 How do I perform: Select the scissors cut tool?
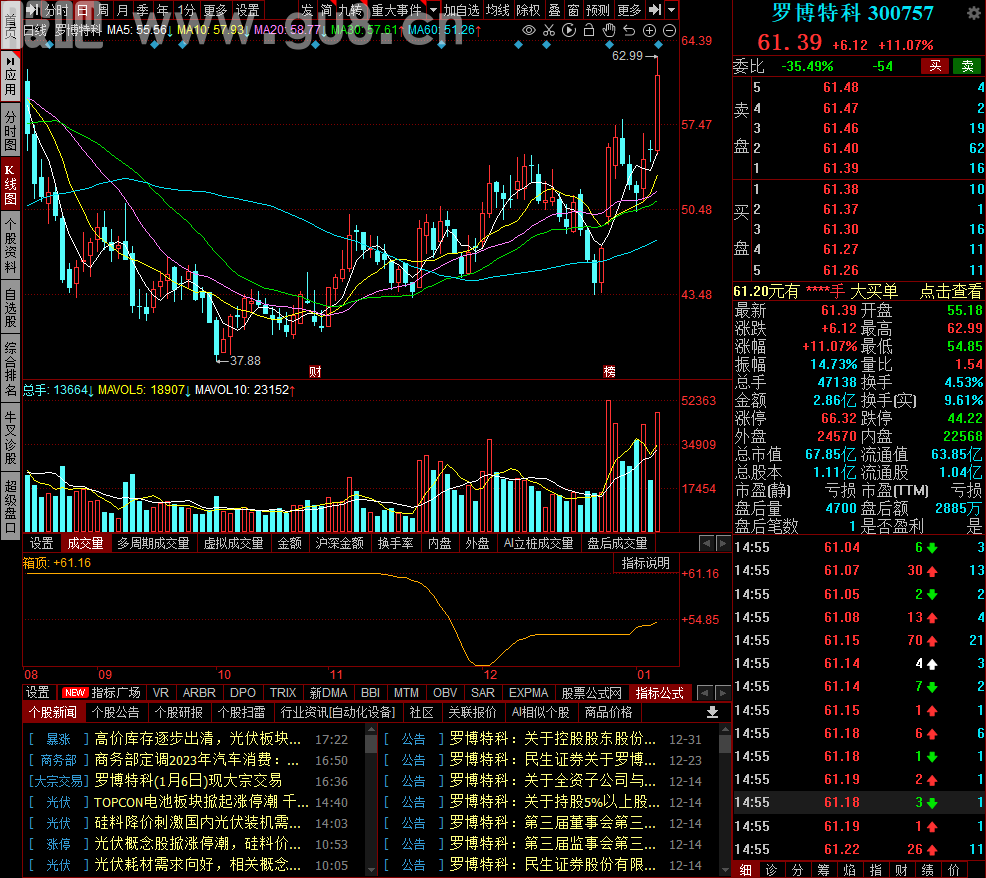tap(549, 30)
